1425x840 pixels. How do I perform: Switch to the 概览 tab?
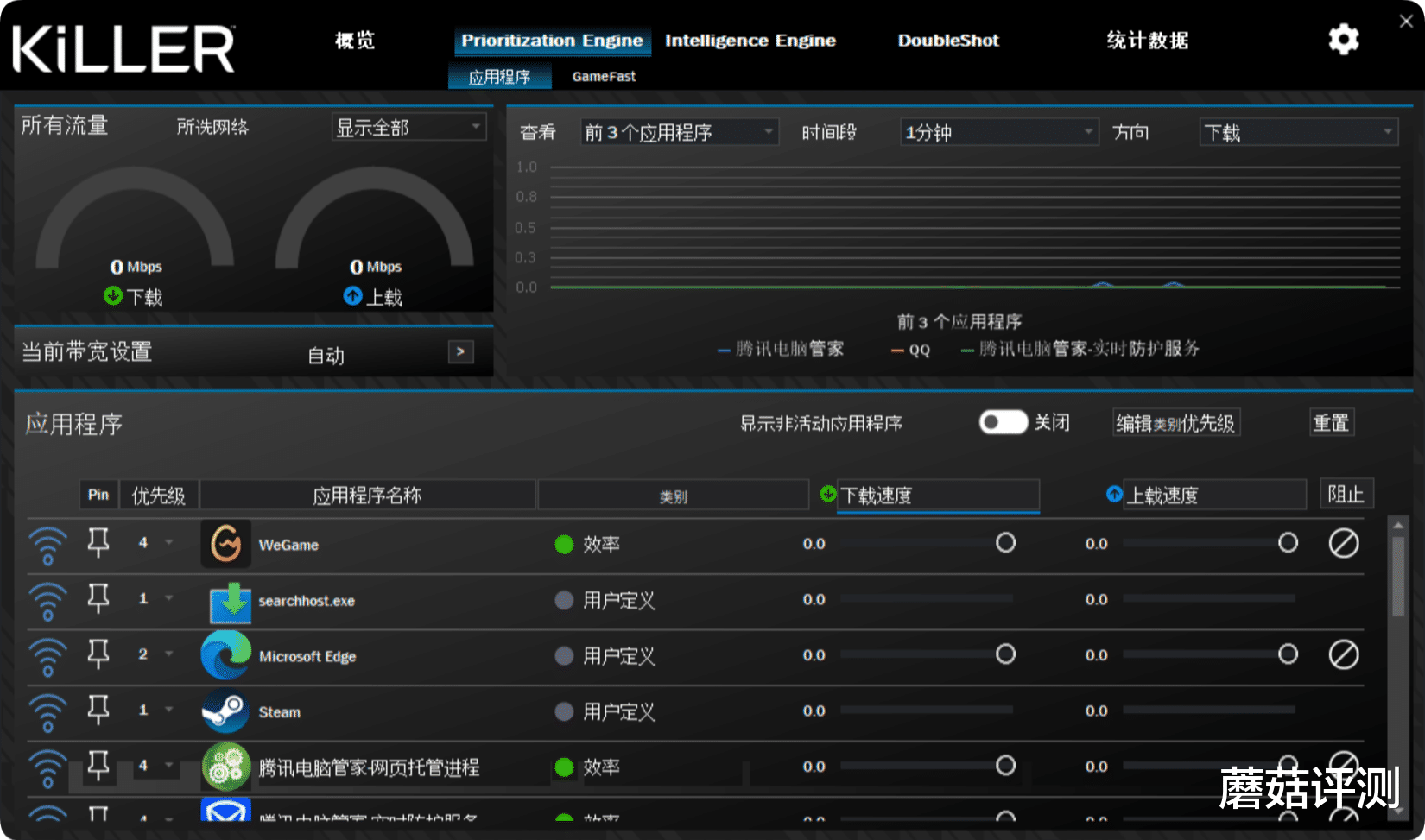tap(355, 40)
